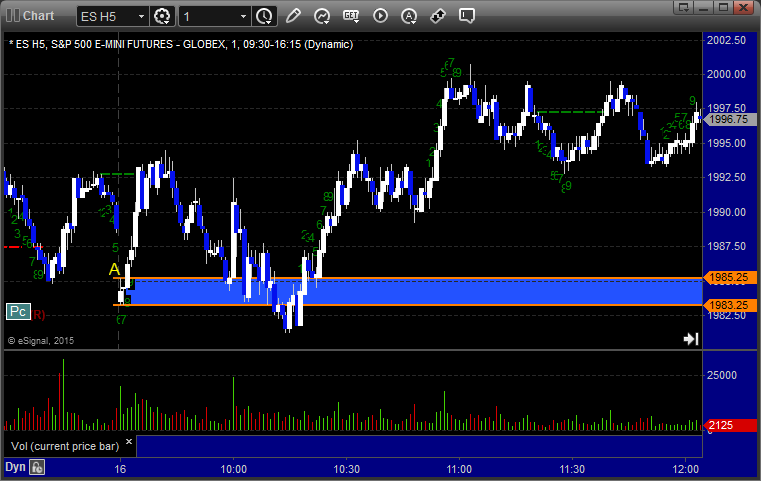Click the red (R) marker beside Pc
The height and width of the screenshot is (481, 761).
(x=38, y=315)
